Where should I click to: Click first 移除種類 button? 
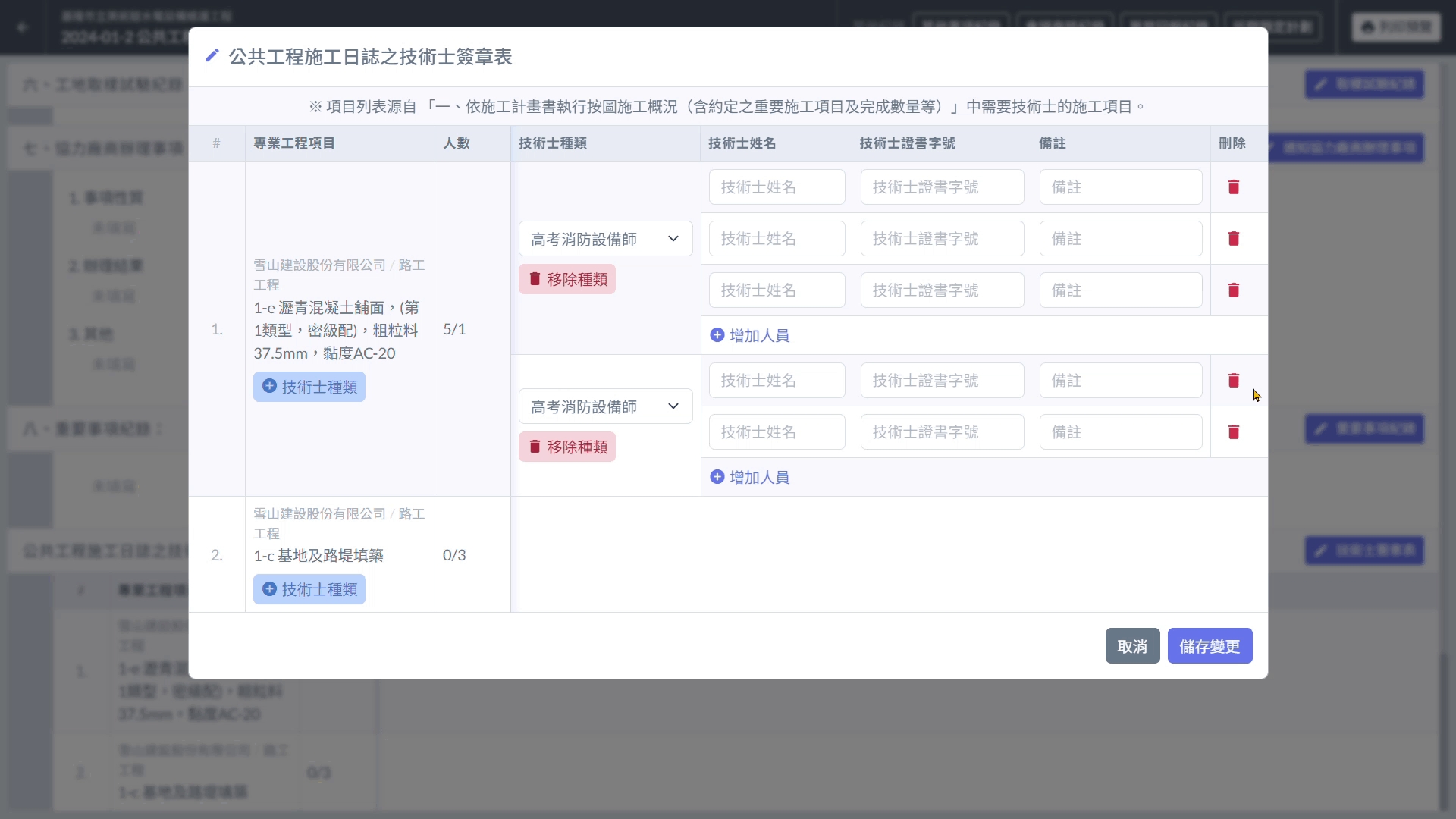tap(567, 279)
